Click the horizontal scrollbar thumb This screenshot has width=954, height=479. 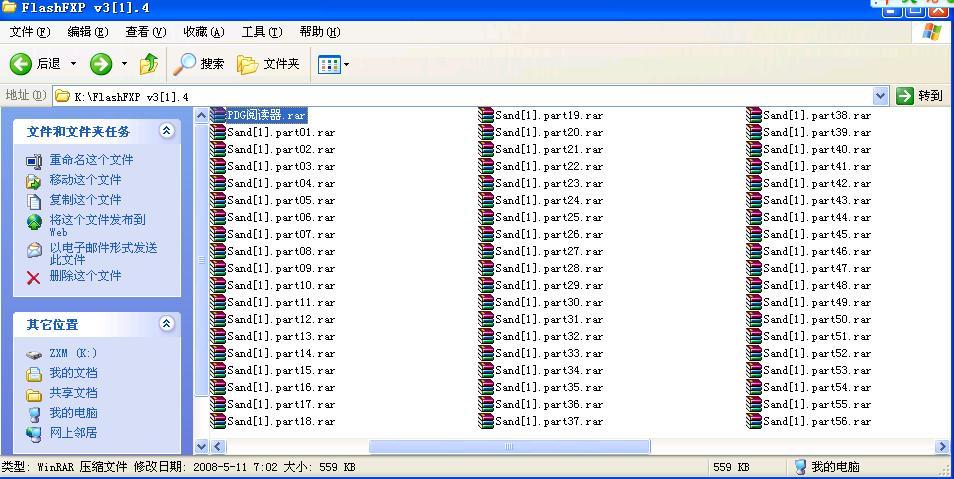510,447
